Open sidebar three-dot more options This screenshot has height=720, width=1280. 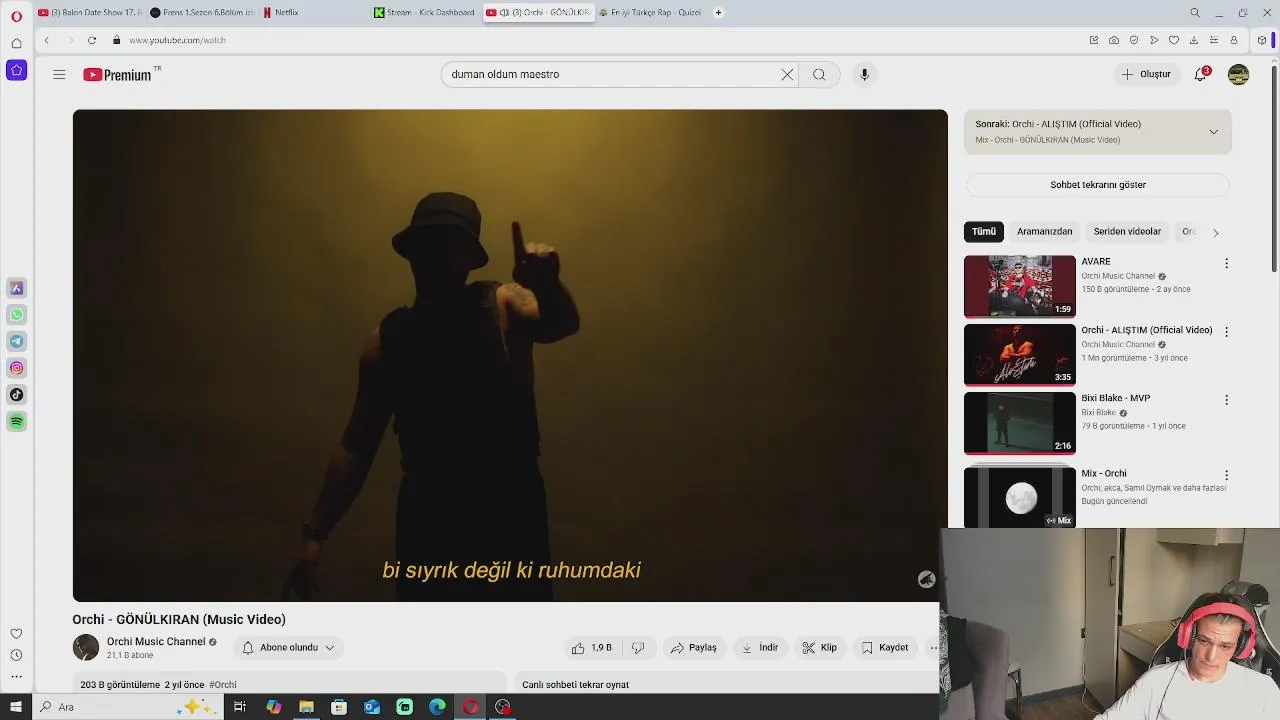click(16, 677)
